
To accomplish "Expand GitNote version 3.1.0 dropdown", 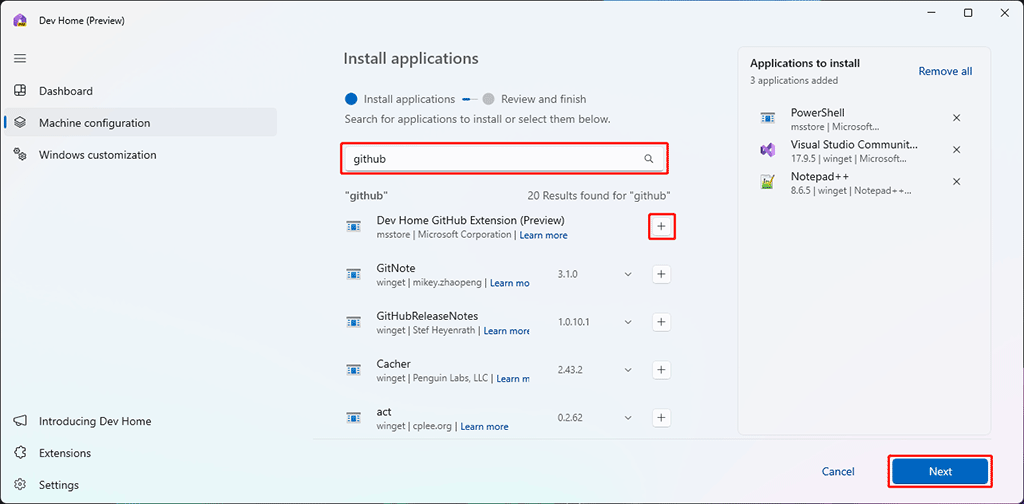I will (628, 274).
